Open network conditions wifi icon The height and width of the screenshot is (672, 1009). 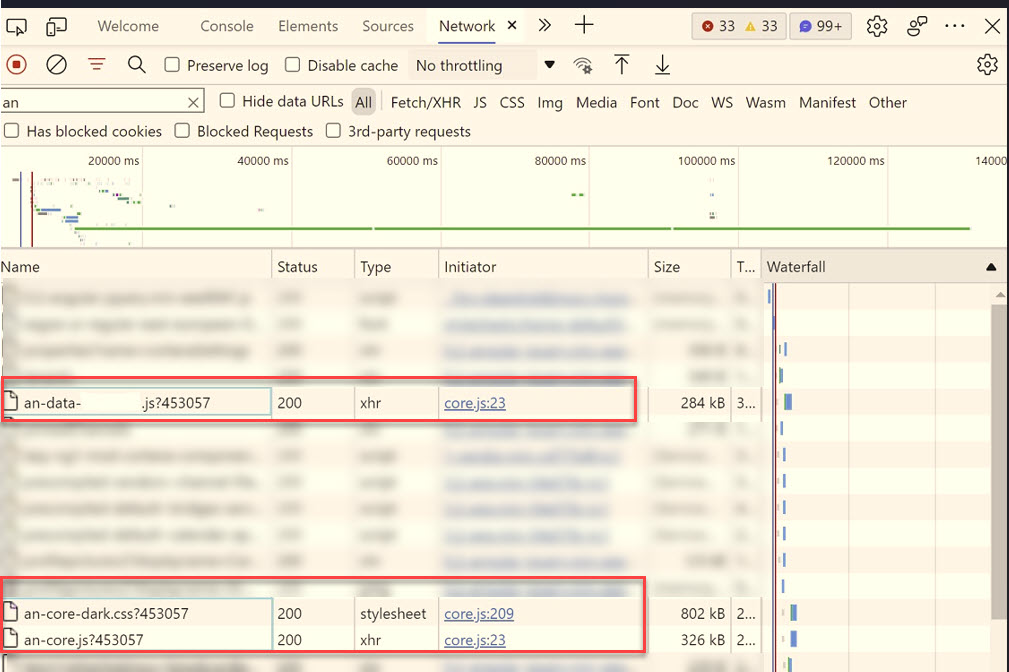[583, 65]
